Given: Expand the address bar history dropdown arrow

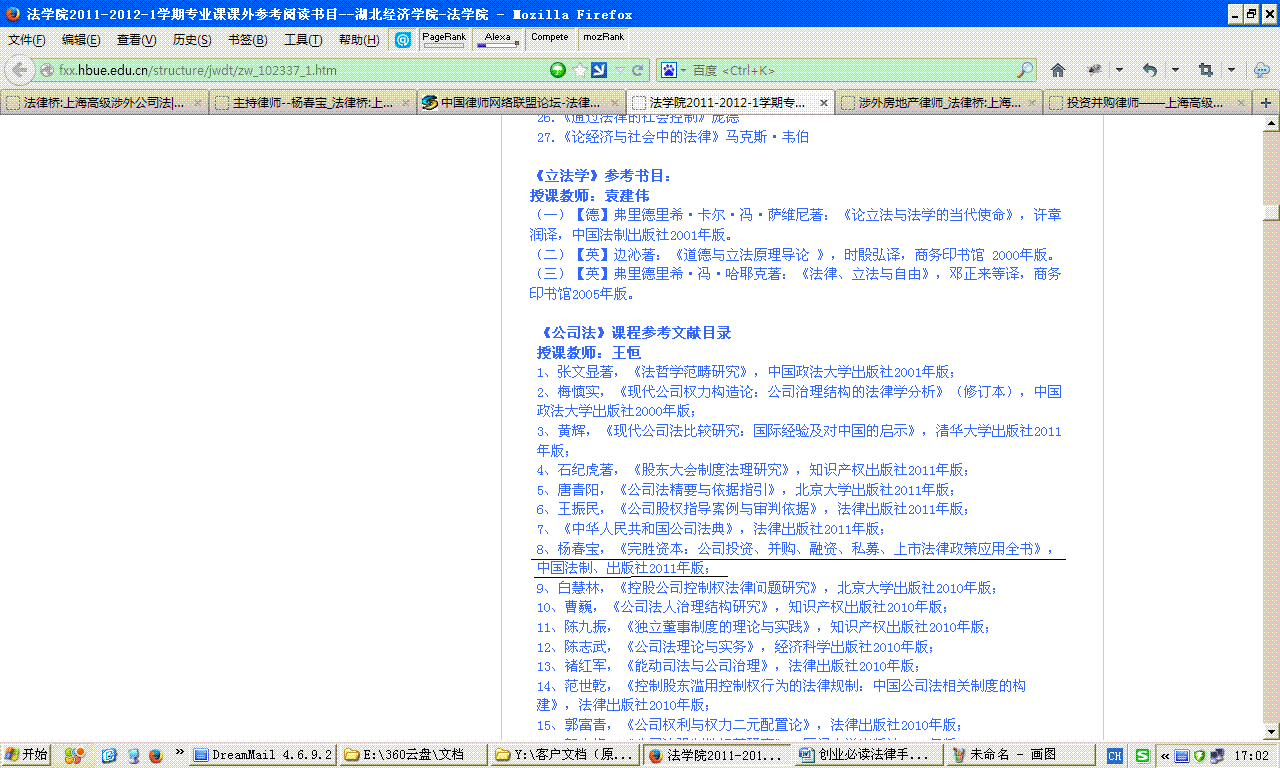Looking at the screenshot, I should (x=620, y=70).
